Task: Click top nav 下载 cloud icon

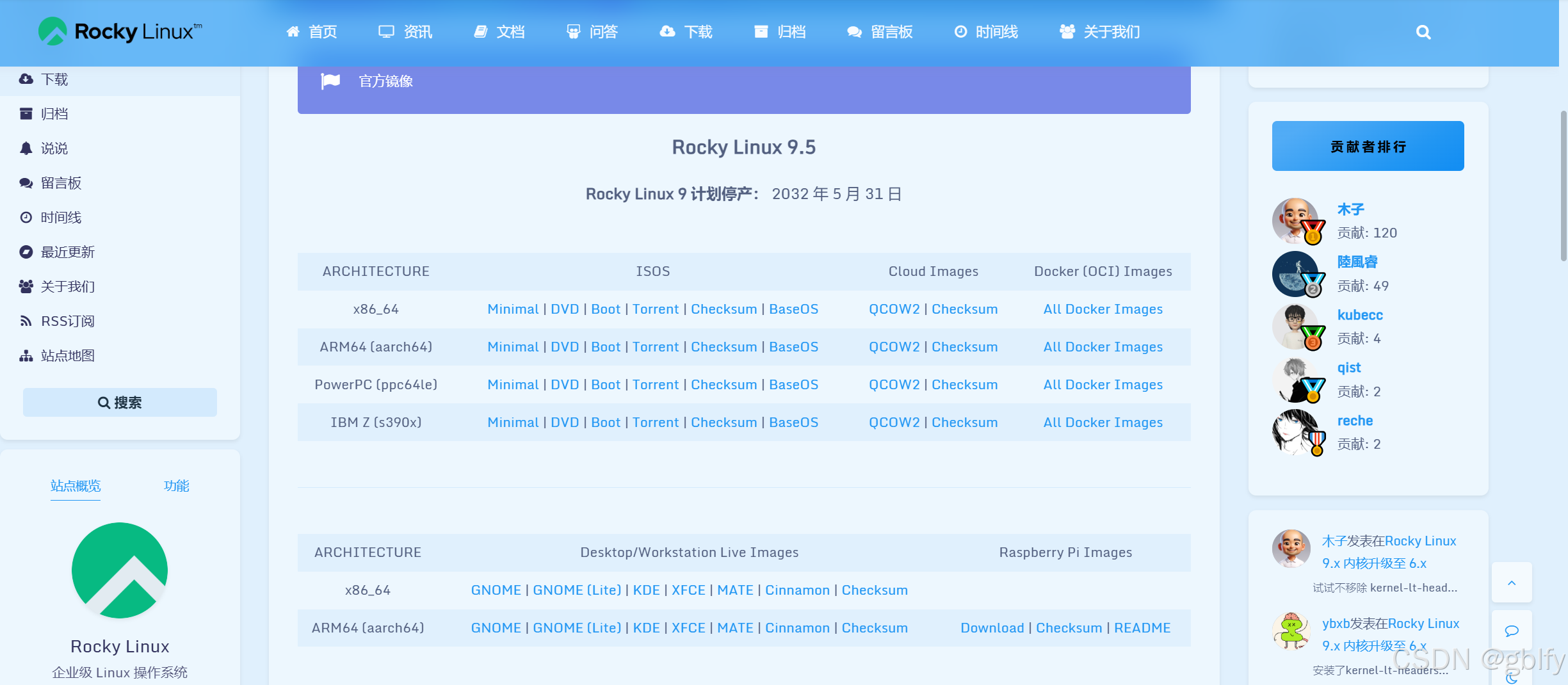Action: coord(667,31)
